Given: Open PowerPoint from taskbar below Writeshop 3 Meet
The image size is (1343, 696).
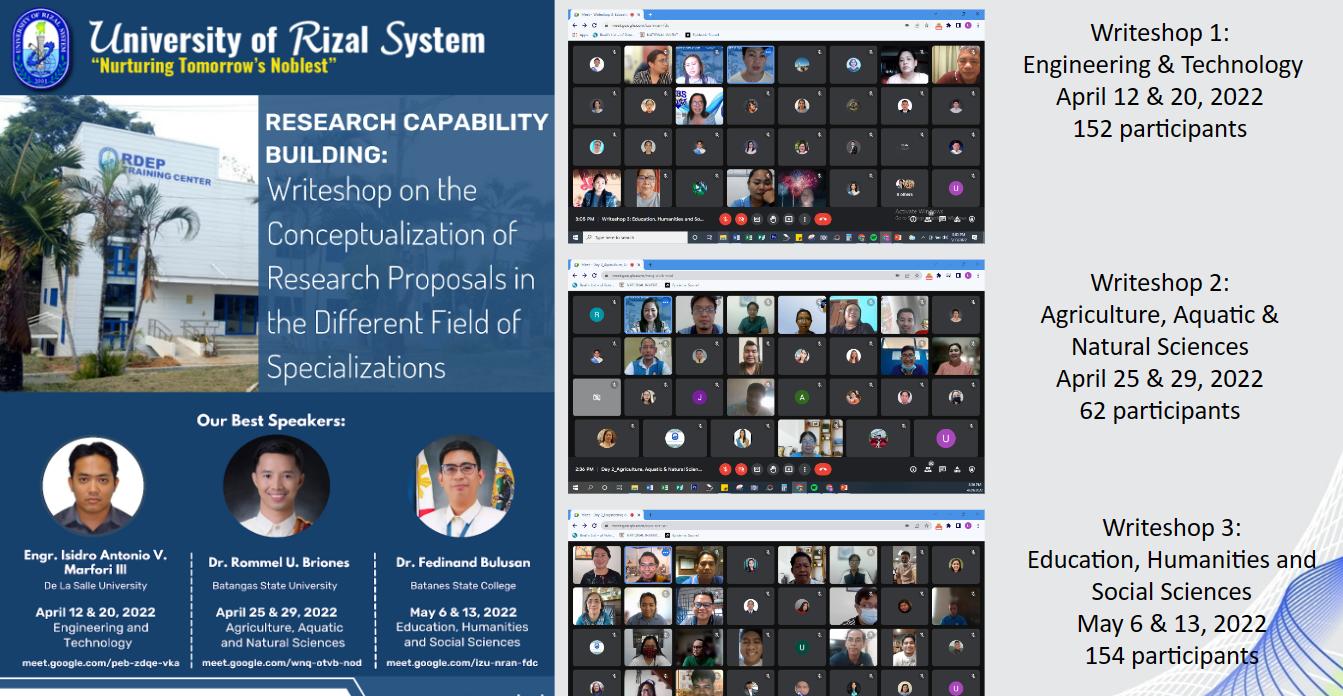Looking at the screenshot, I should coord(897,237).
